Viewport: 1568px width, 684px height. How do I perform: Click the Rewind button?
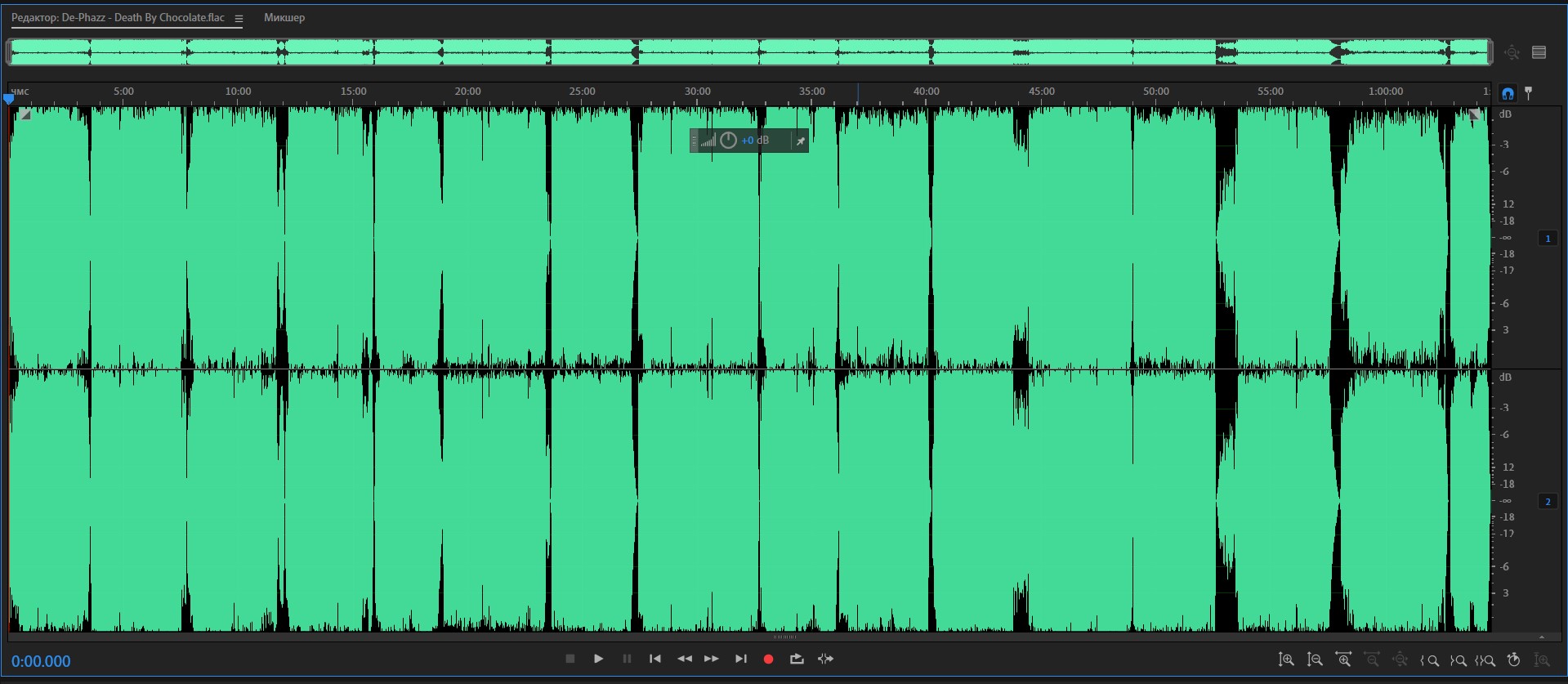click(x=685, y=659)
